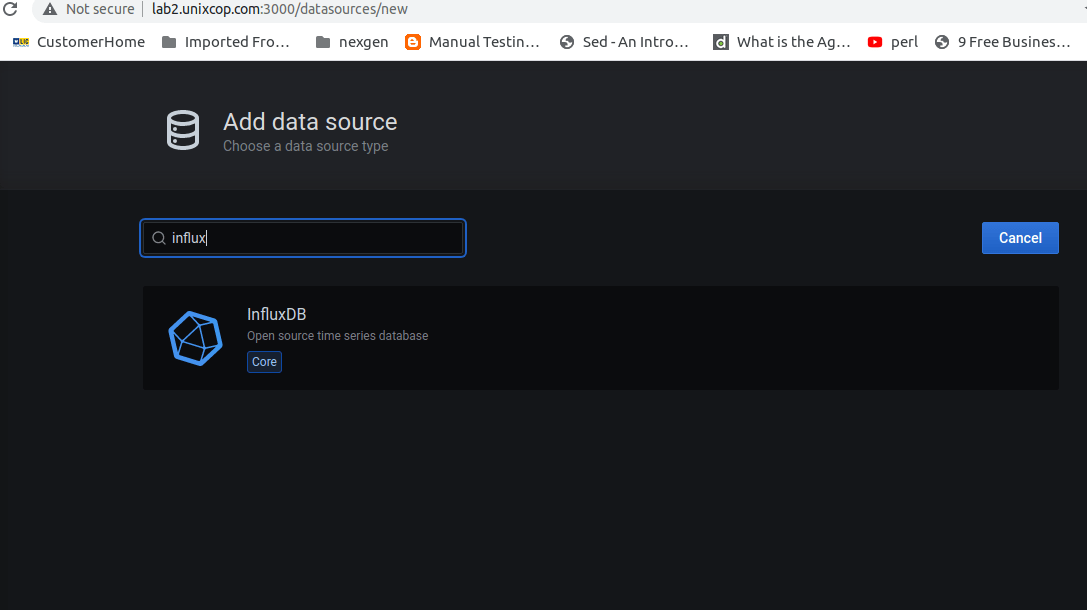This screenshot has width=1087, height=610.
Task: Reload the page with the refresh icon
Action: (10, 9)
